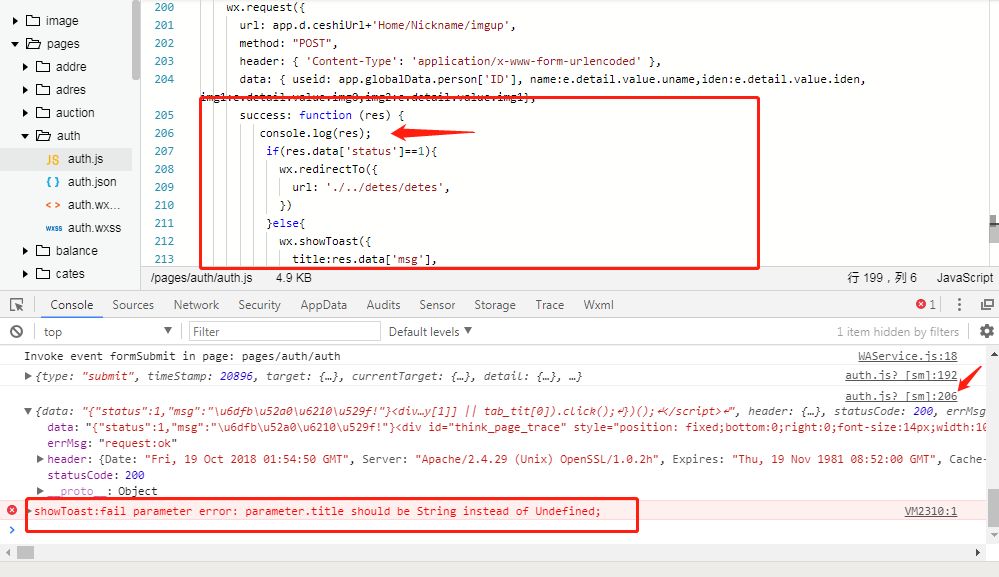Image resolution: width=999 pixels, height=577 pixels.
Task: Click the '行 199，列 6' cursor position
Action: (x=882, y=278)
